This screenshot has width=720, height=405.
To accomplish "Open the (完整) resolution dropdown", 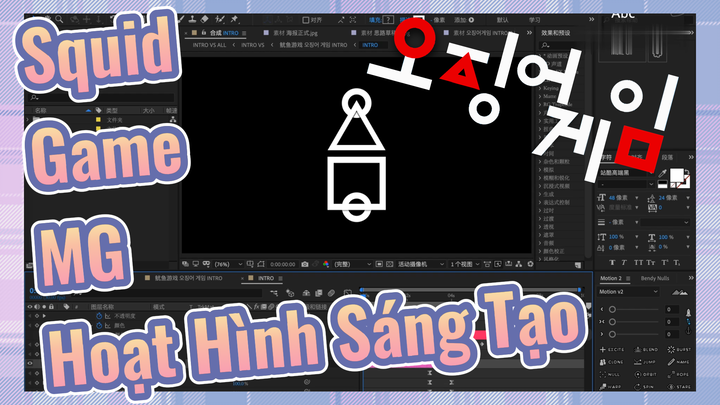I will 352,264.
